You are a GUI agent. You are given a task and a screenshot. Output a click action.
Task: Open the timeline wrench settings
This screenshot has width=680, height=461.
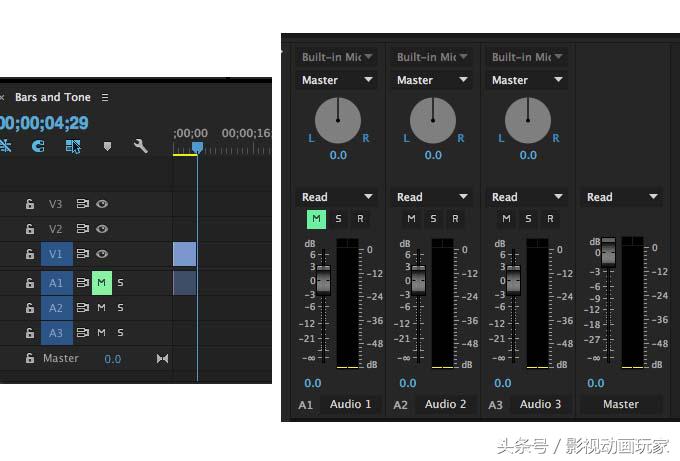[140, 146]
